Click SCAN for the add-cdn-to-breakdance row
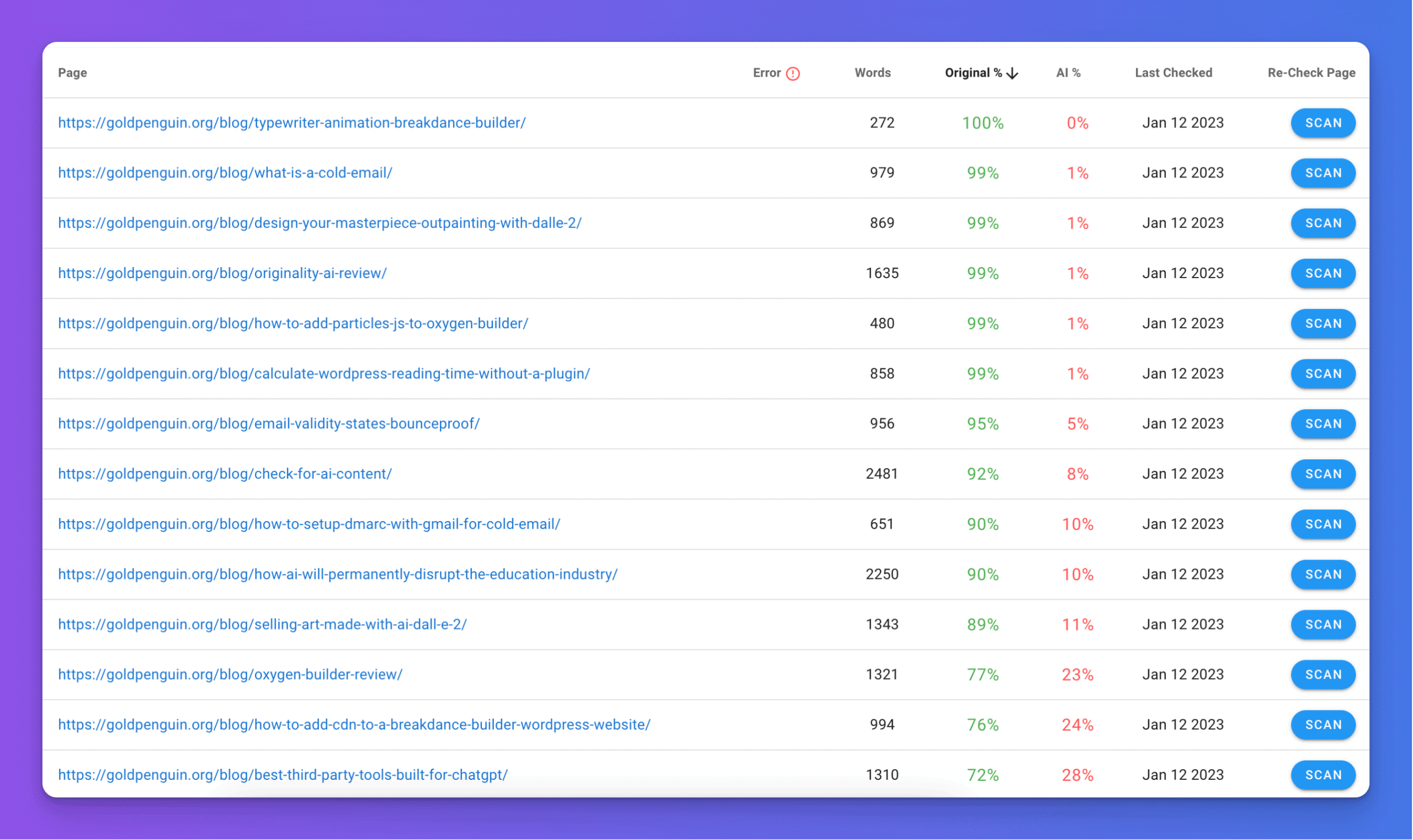The height and width of the screenshot is (840, 1413). pos(1322,725)
